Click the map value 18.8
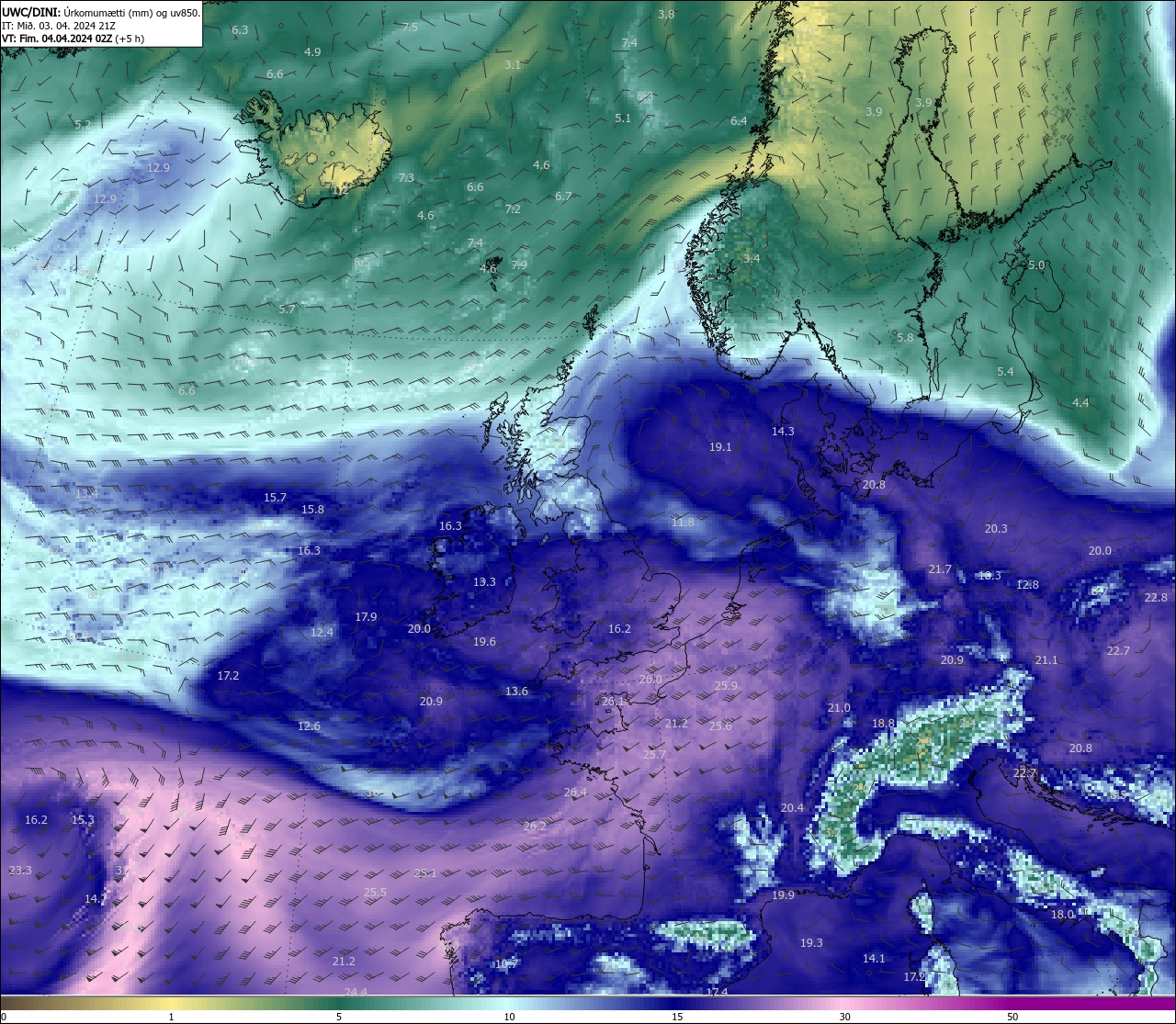 (x=883, y=724)
